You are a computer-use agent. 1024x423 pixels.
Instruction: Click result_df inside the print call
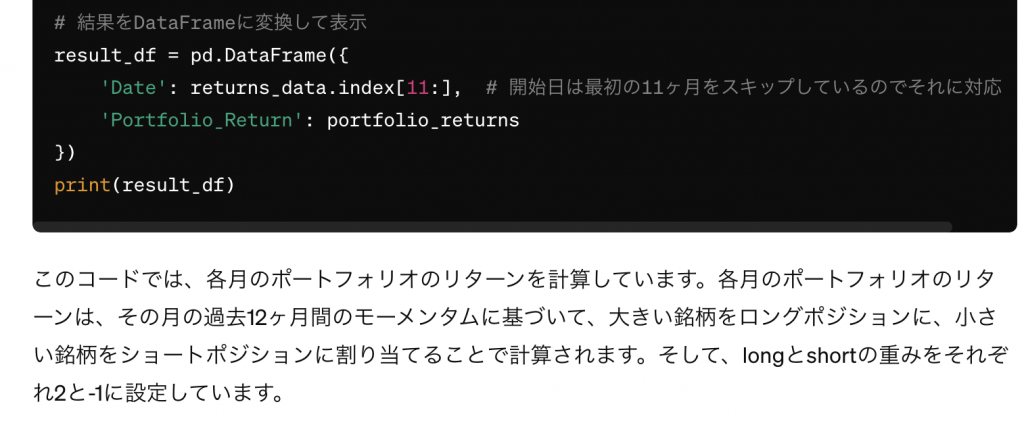click(x=173, y=186)
